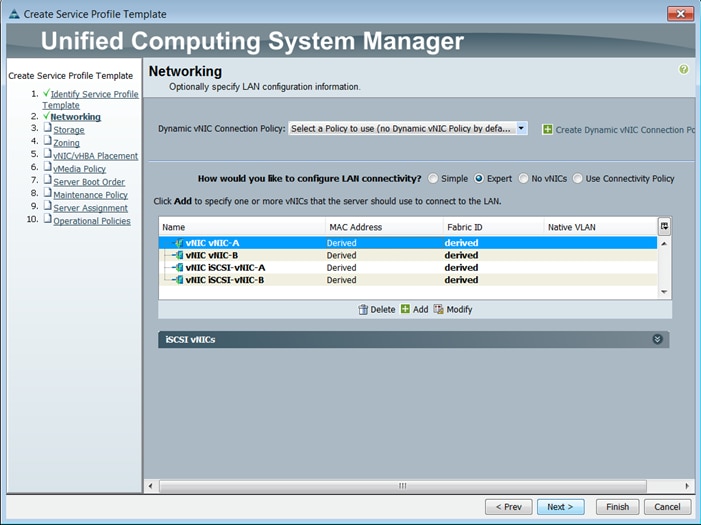Viewport: 701px width, 525px height.
Task: Click the derived Fabric ID of iSCSI-vNIC-B
Action: 461,280
